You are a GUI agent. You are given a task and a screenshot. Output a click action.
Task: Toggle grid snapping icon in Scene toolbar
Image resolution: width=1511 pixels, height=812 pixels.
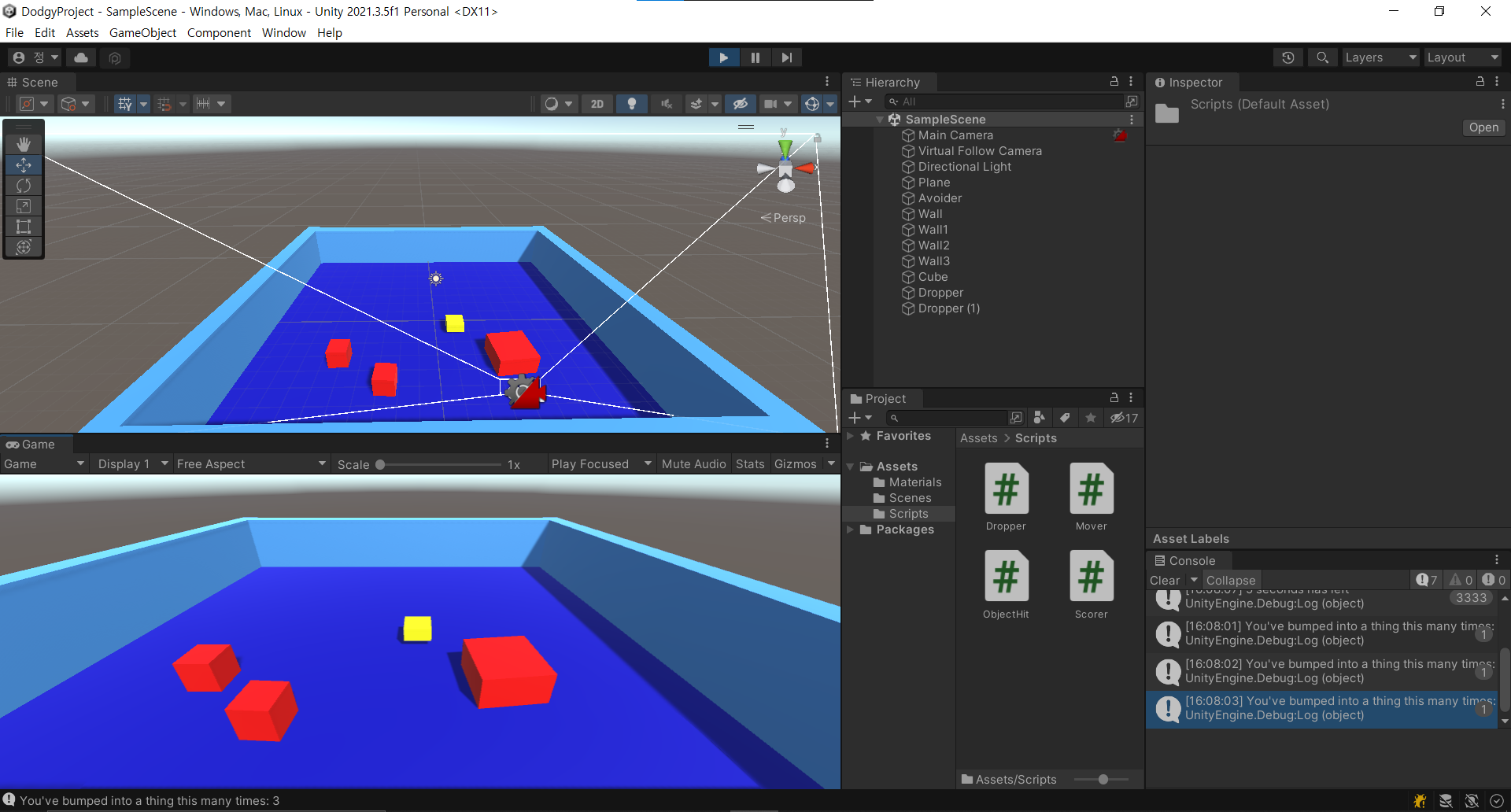164,104
